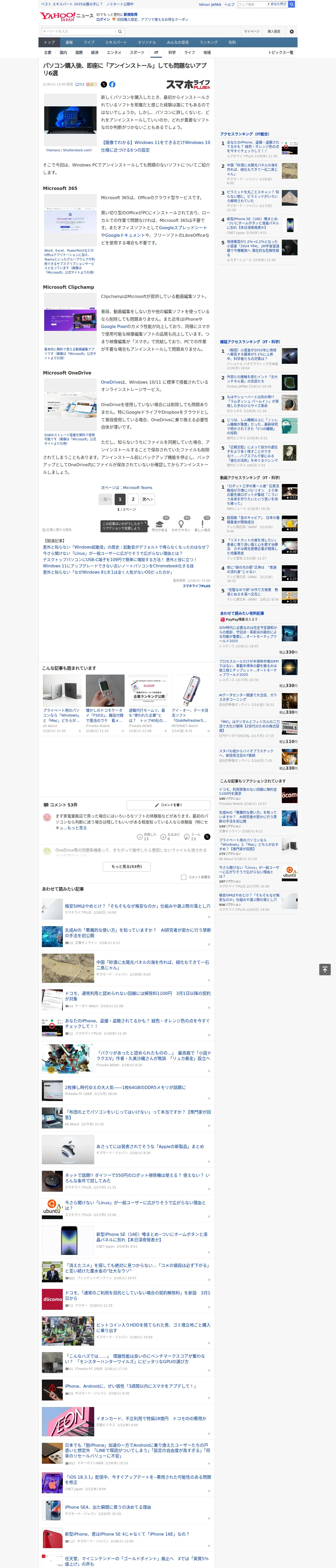
Task: Open マイページ link
Action: [252, 31]
